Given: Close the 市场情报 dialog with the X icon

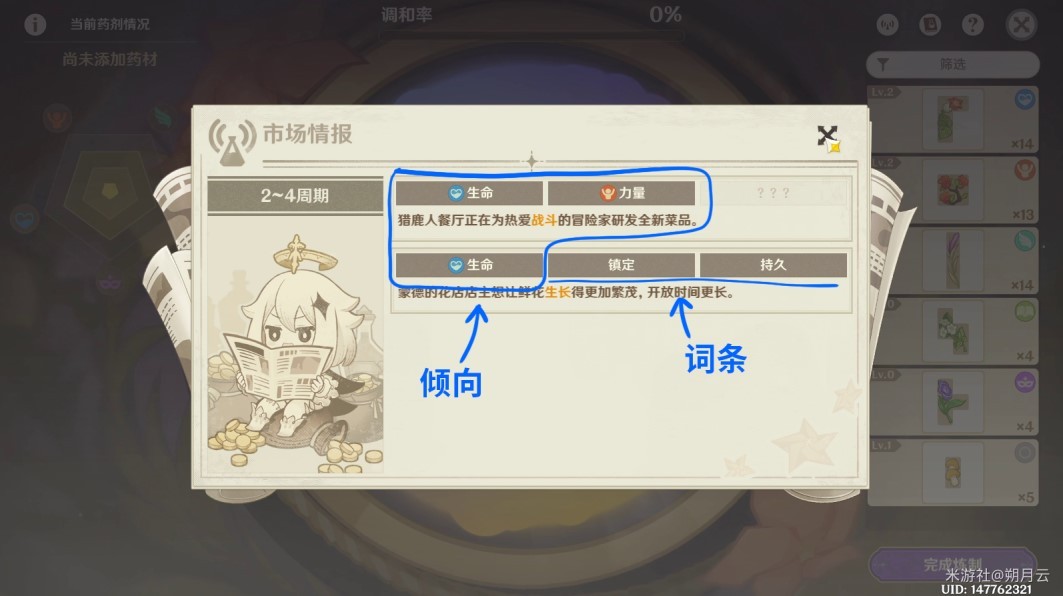Looking at the screenshot, I should click(827, 136).
